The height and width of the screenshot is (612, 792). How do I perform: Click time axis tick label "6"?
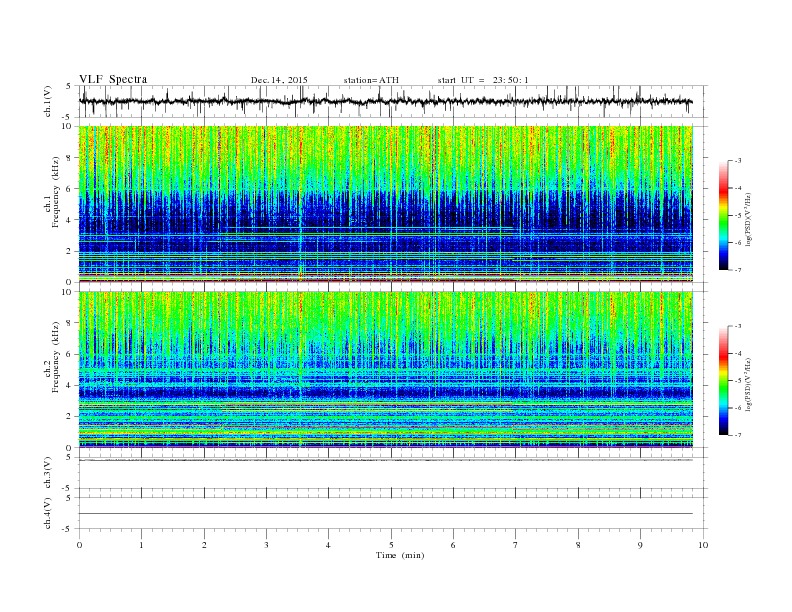453,545
